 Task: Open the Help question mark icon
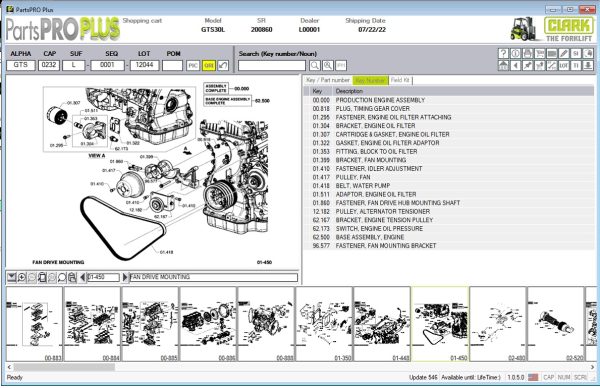point(503,54)
